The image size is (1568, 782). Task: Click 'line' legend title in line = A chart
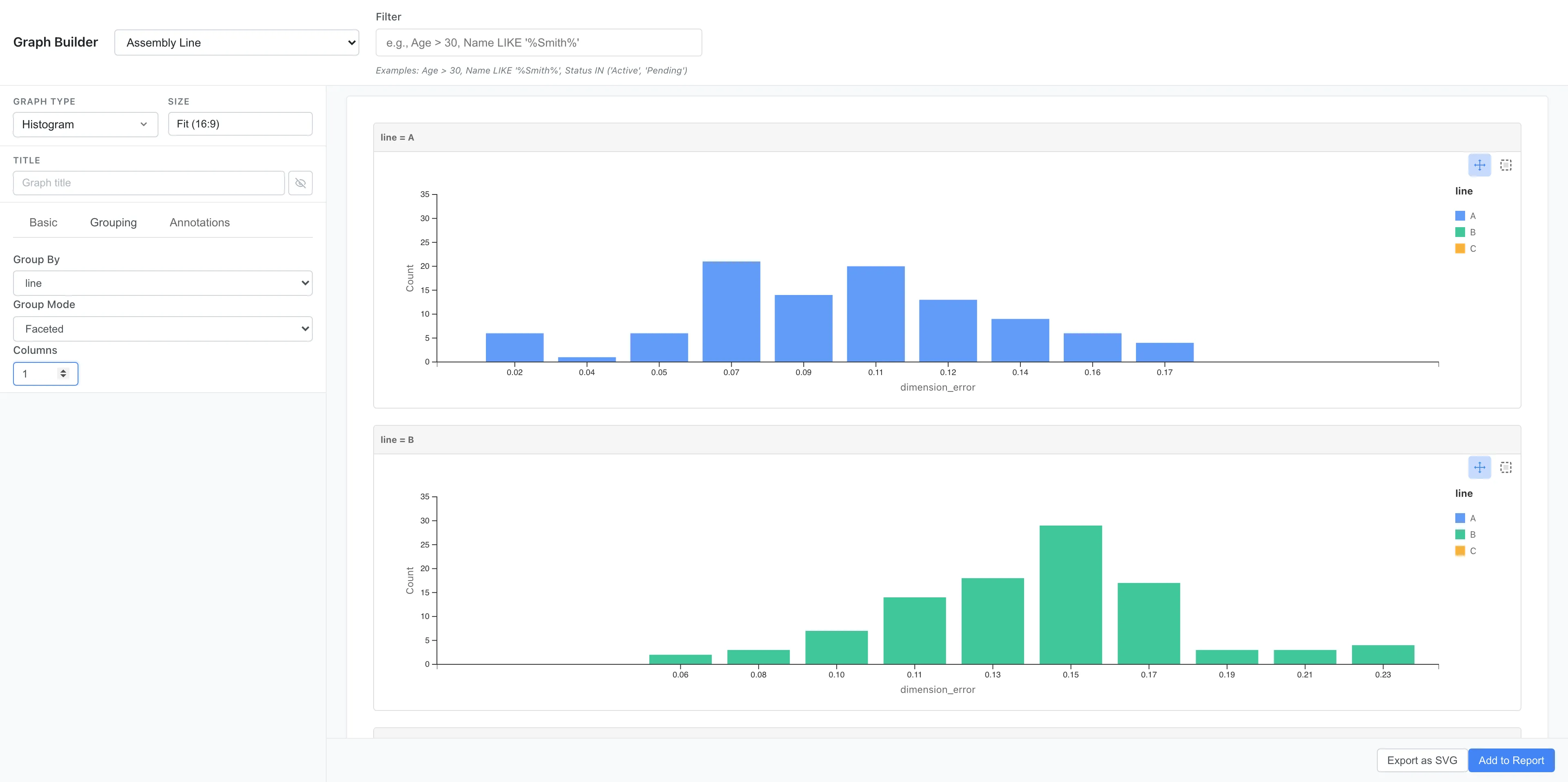(1464, 191)
